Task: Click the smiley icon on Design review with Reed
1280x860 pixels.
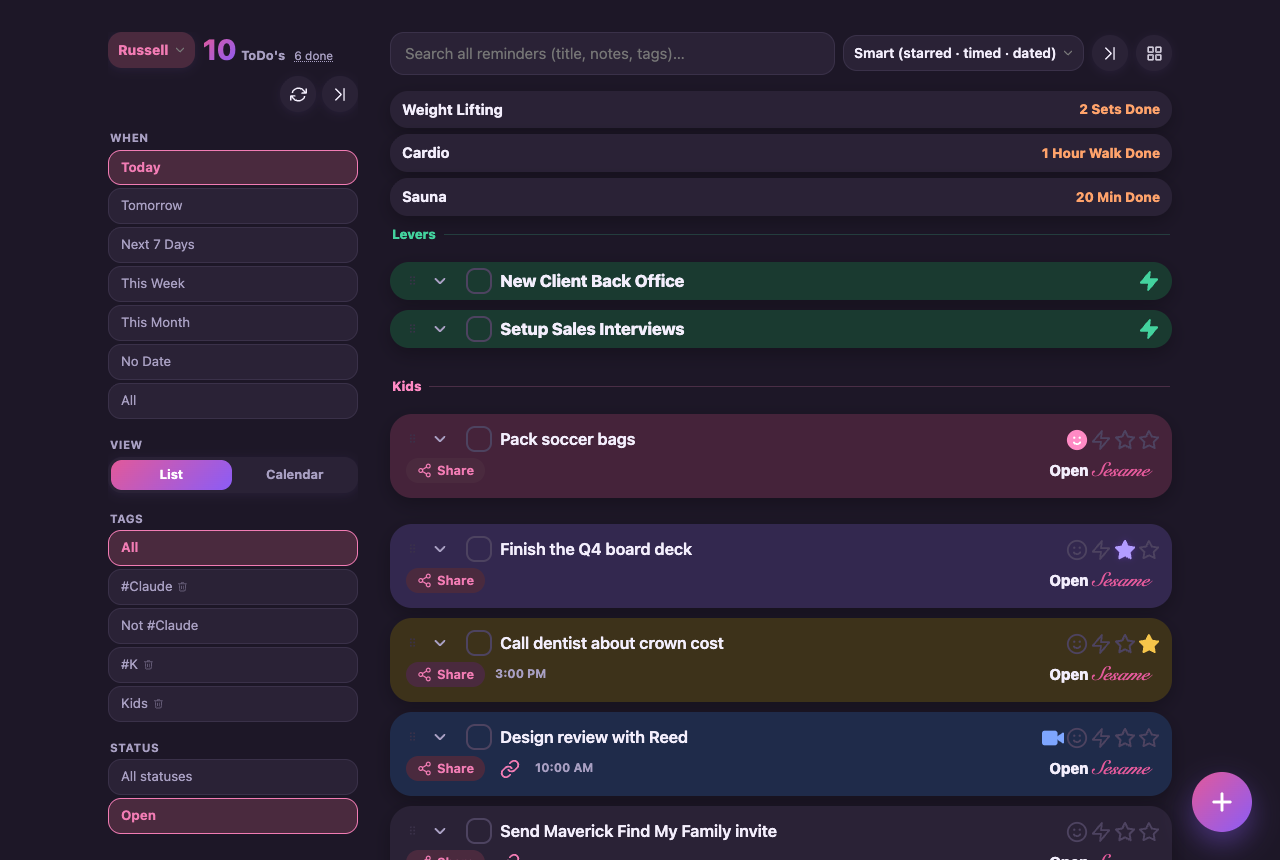Action: coord(1077,738)
